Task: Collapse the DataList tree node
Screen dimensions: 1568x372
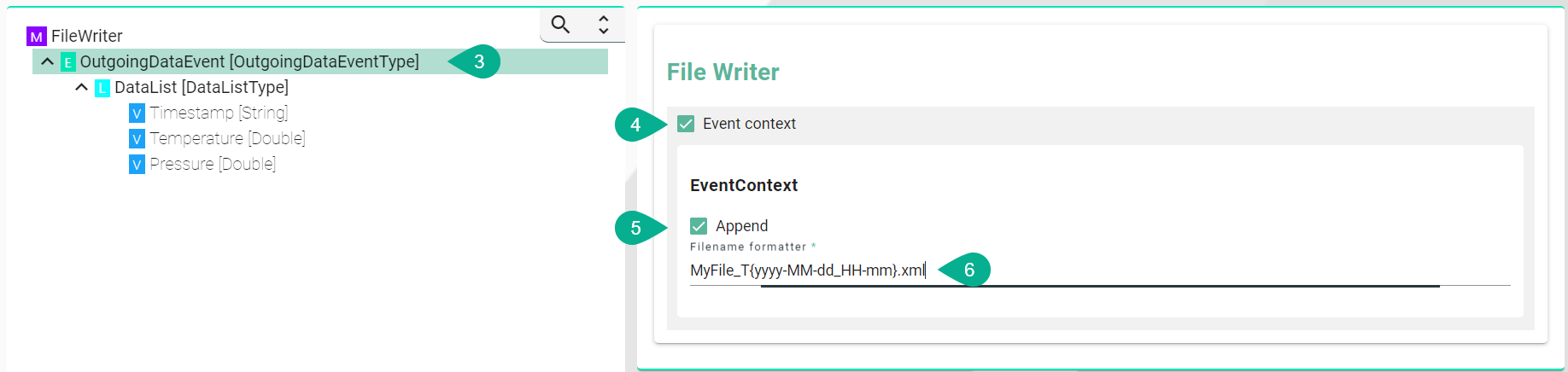Action: pyautogui.click(x=82, y=88)
